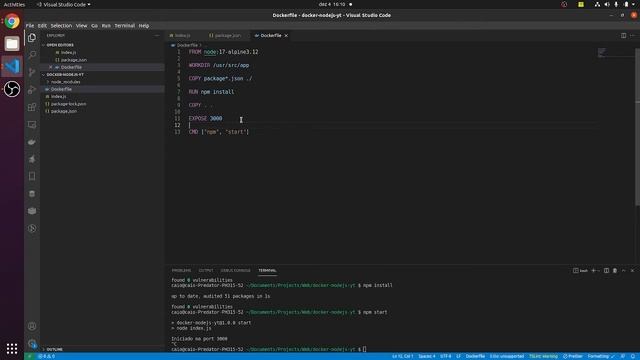Screen dimensions: 640x360
Task: Expand the Outline section
Action: [54, 349]
